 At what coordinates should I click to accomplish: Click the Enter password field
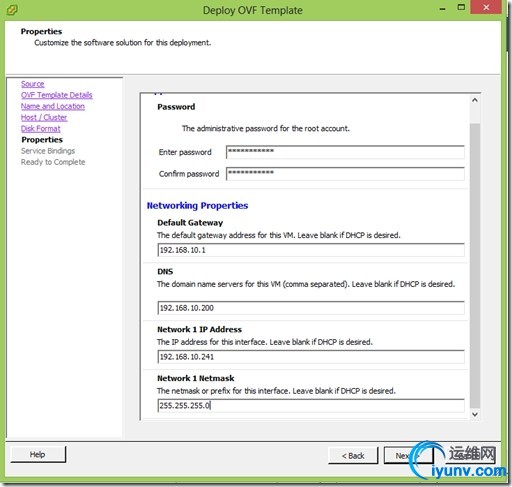tap(345, 152)
